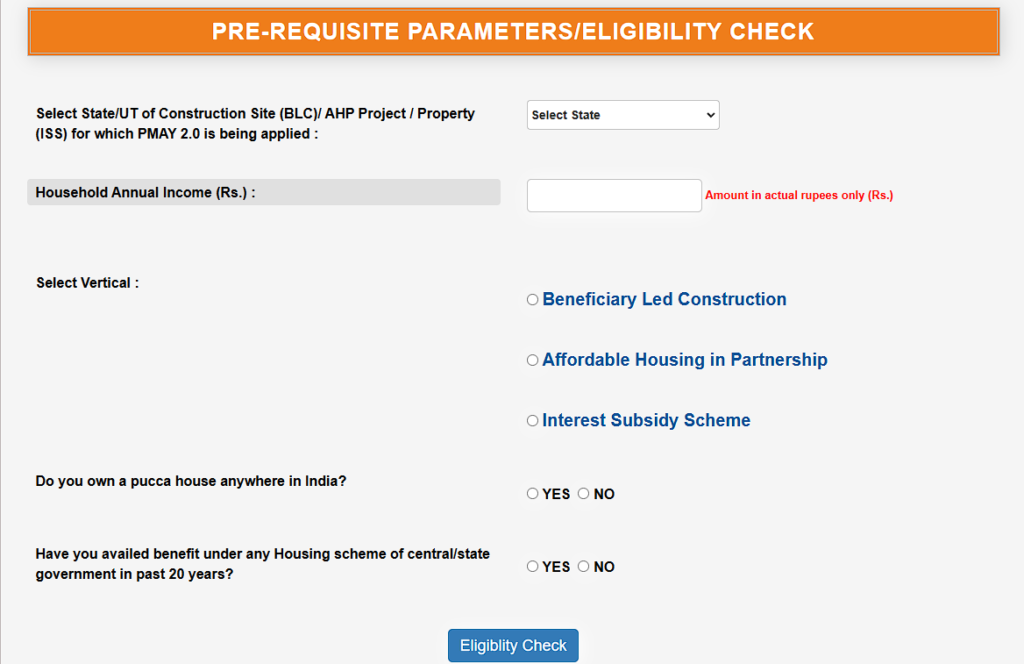Click the Beneficiary Led Construction label text
The height and width of the screenshot is (664, 1024).
[x=664, y=299]
